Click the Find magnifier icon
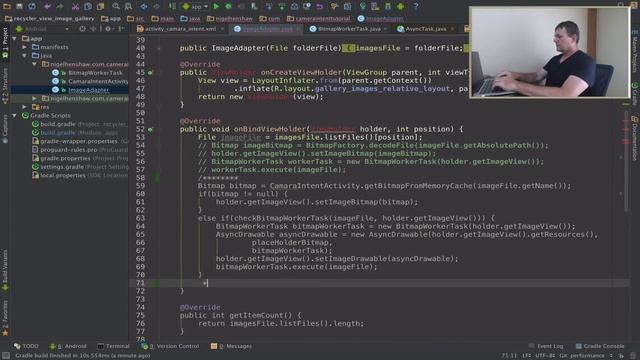This screenshot has width=640, height=360. (x=116, y=6)
